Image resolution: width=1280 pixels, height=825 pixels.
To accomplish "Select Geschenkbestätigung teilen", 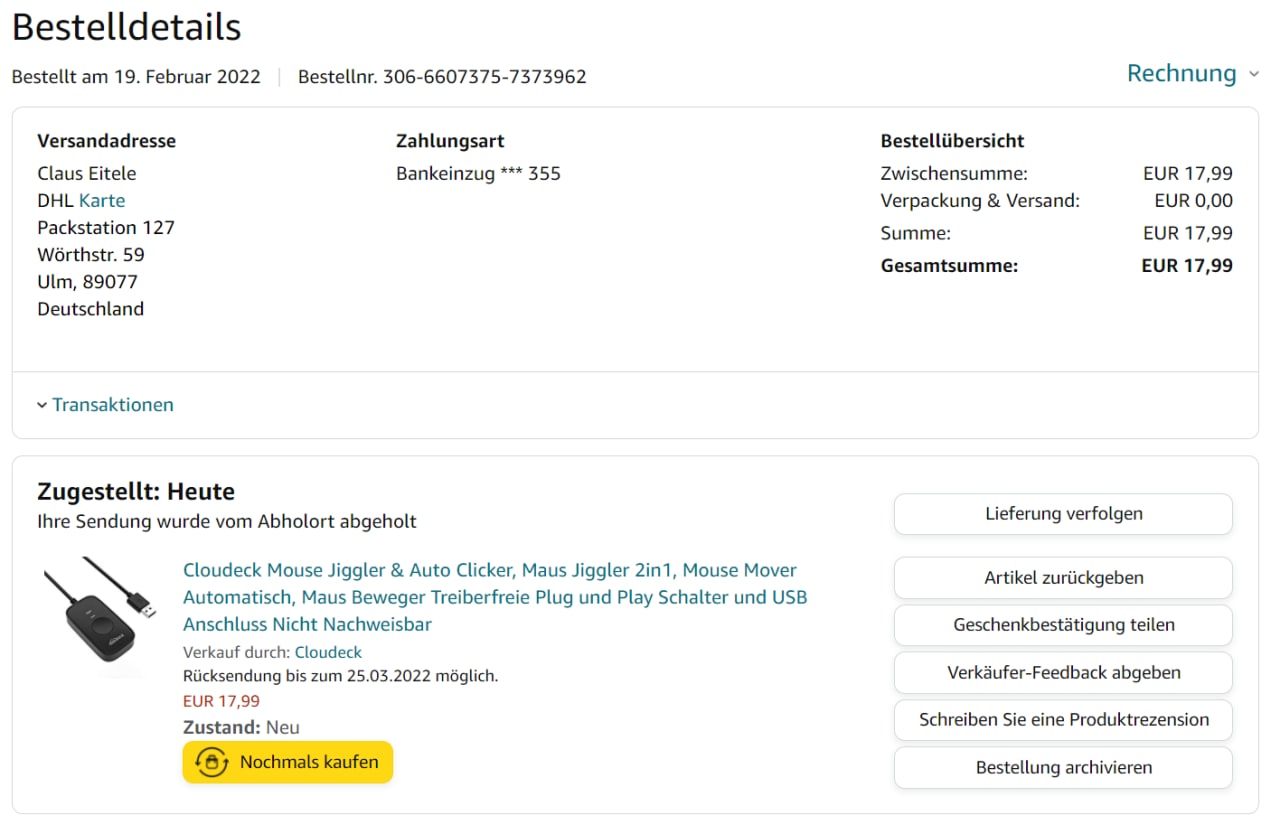I will [1063, 625].
